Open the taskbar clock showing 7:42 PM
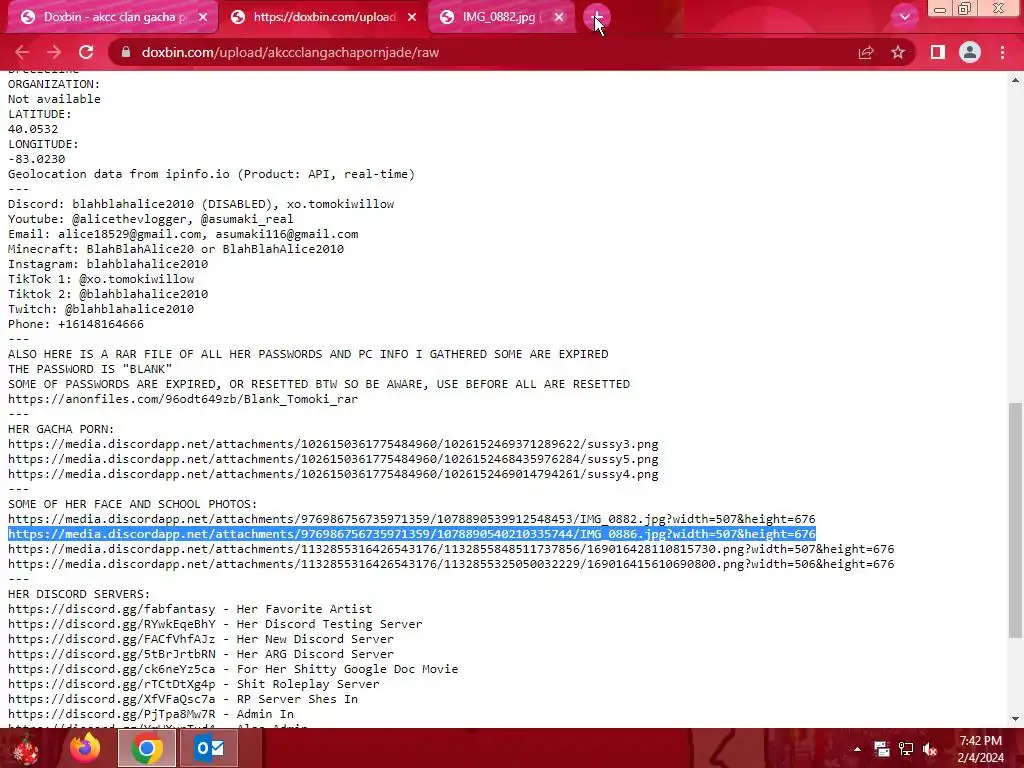 (x=980, y=749)
